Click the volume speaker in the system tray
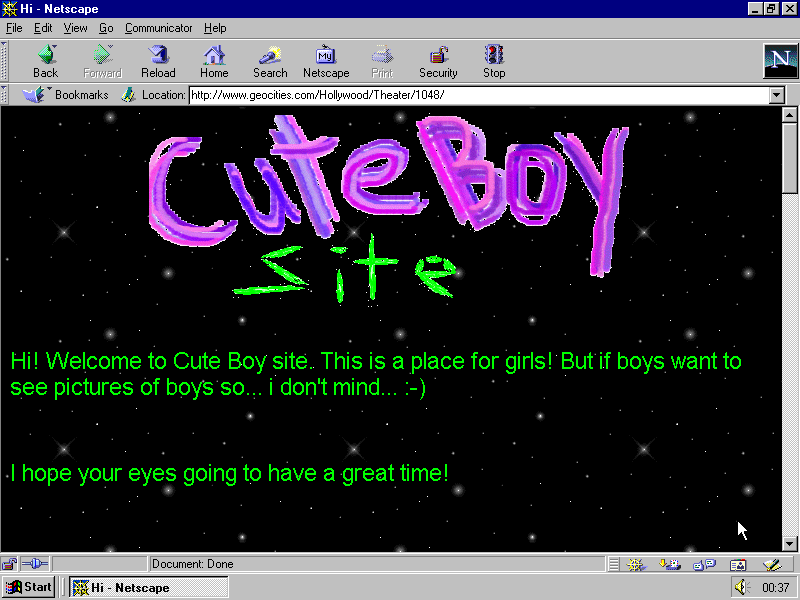The width and height of the screenshot is (800, 600). pos(741,587)
